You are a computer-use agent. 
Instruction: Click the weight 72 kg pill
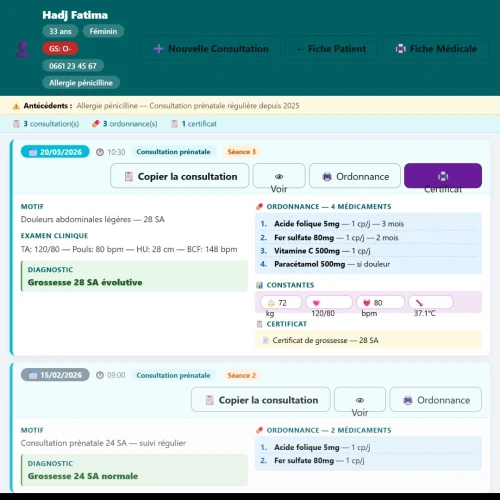click(x=281, y=303)
